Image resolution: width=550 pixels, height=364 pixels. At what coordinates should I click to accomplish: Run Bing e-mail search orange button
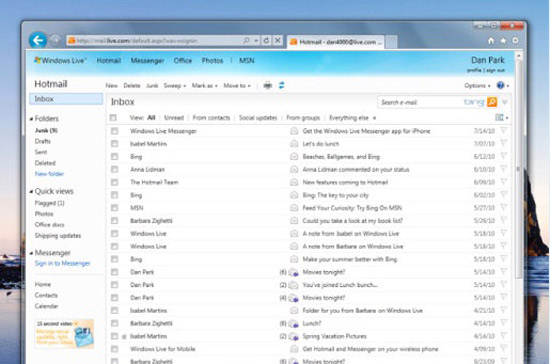pyautogui.click(x=492, y=102)
